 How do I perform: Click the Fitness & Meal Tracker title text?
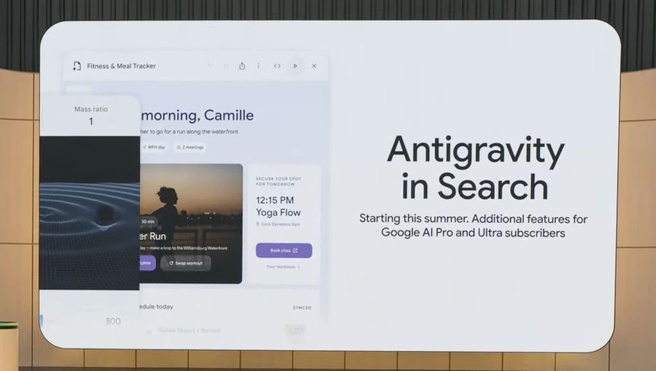(121, 66)
